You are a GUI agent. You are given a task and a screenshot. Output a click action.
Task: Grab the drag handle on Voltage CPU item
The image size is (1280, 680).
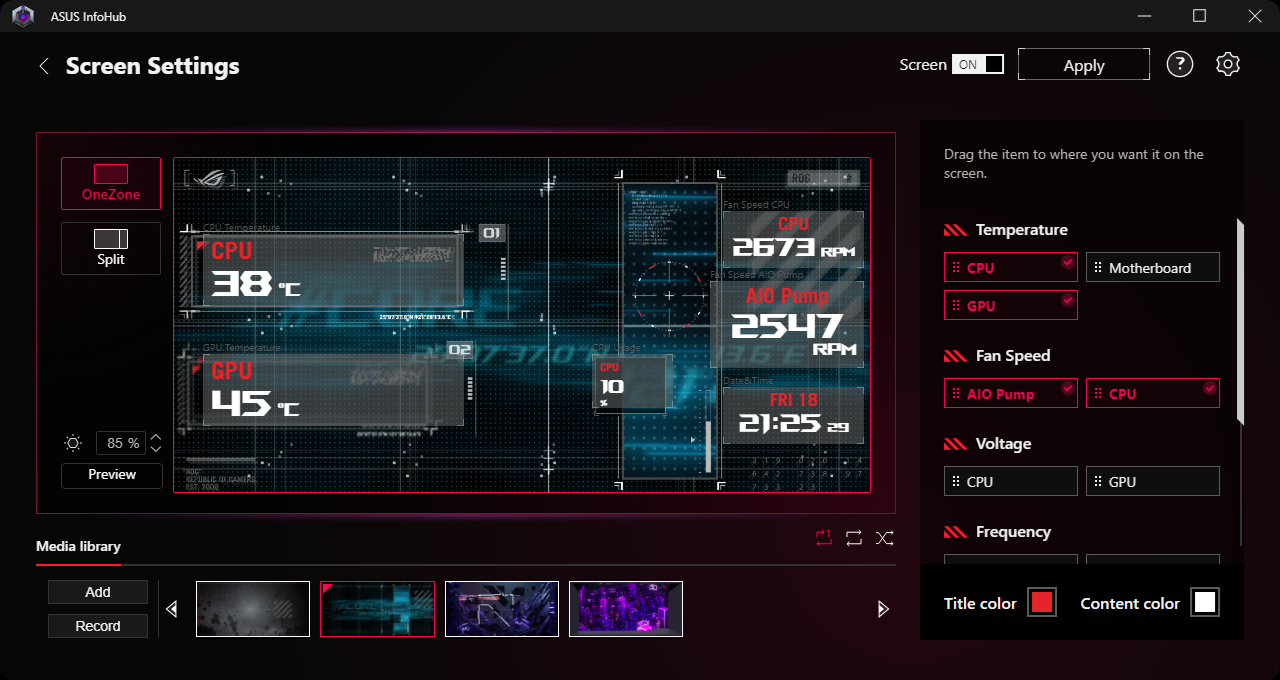pyautogui.click(x=956, y=482)
